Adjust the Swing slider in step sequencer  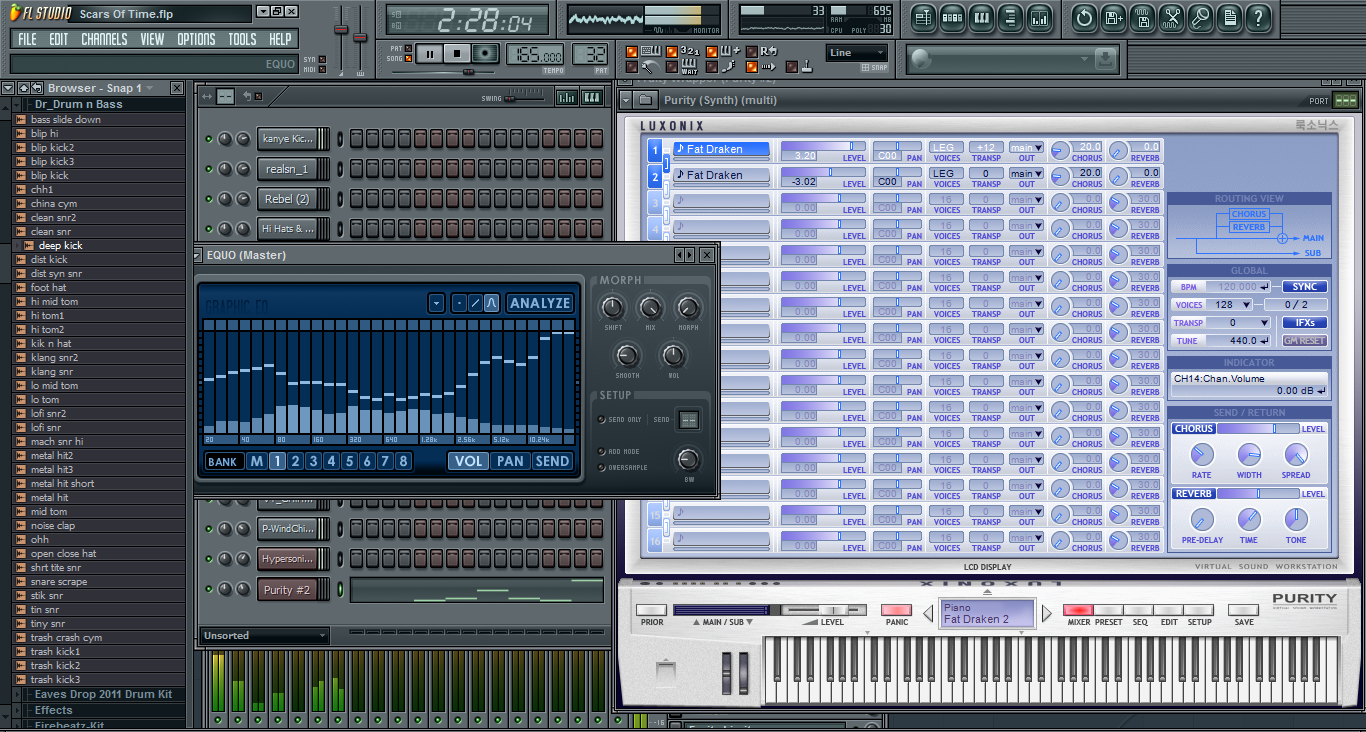pyautogui.click(x=527, y=97)
